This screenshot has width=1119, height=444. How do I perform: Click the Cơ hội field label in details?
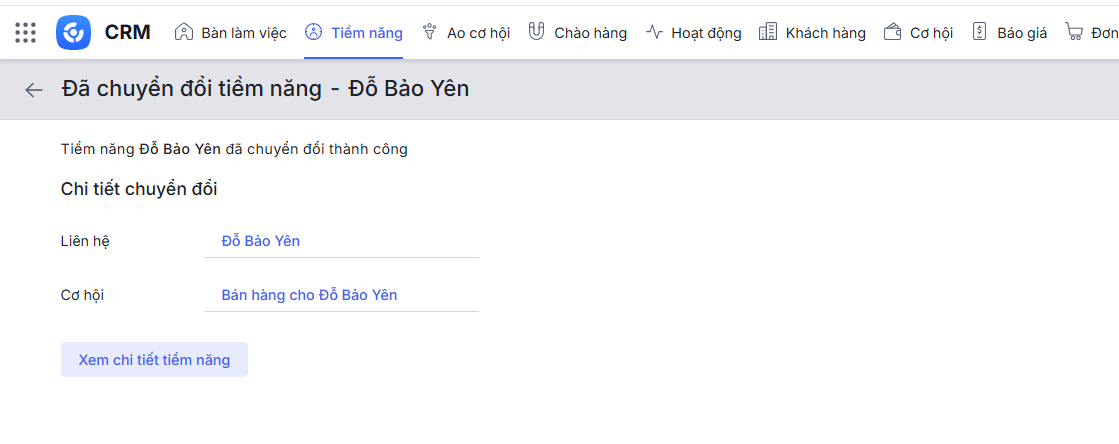point(82,295)
